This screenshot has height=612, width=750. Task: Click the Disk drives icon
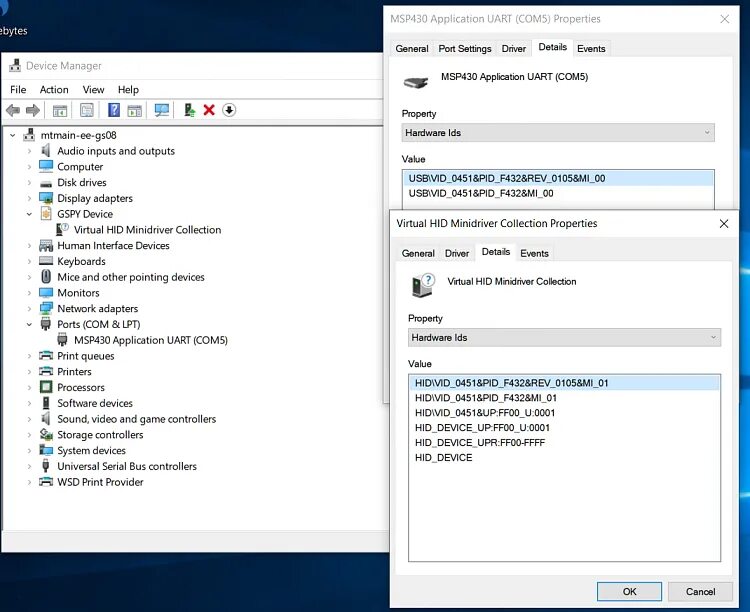click(x=46, y=183)
